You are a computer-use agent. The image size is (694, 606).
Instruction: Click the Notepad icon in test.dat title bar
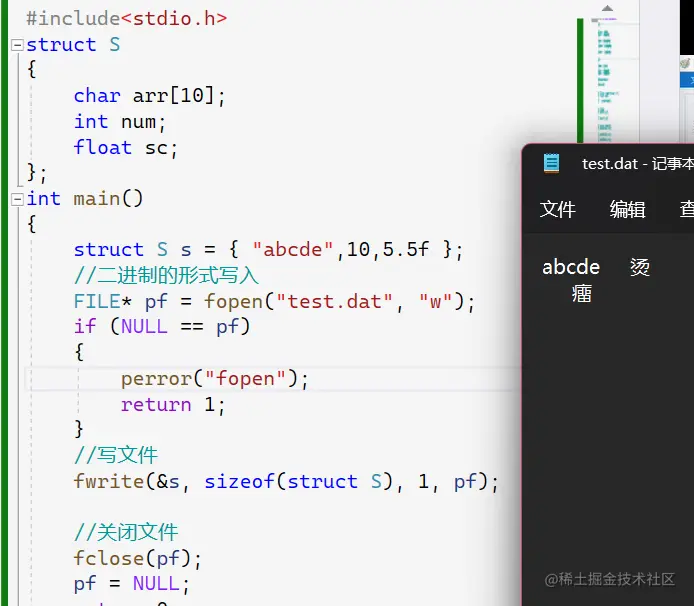[x=551, y=163]
